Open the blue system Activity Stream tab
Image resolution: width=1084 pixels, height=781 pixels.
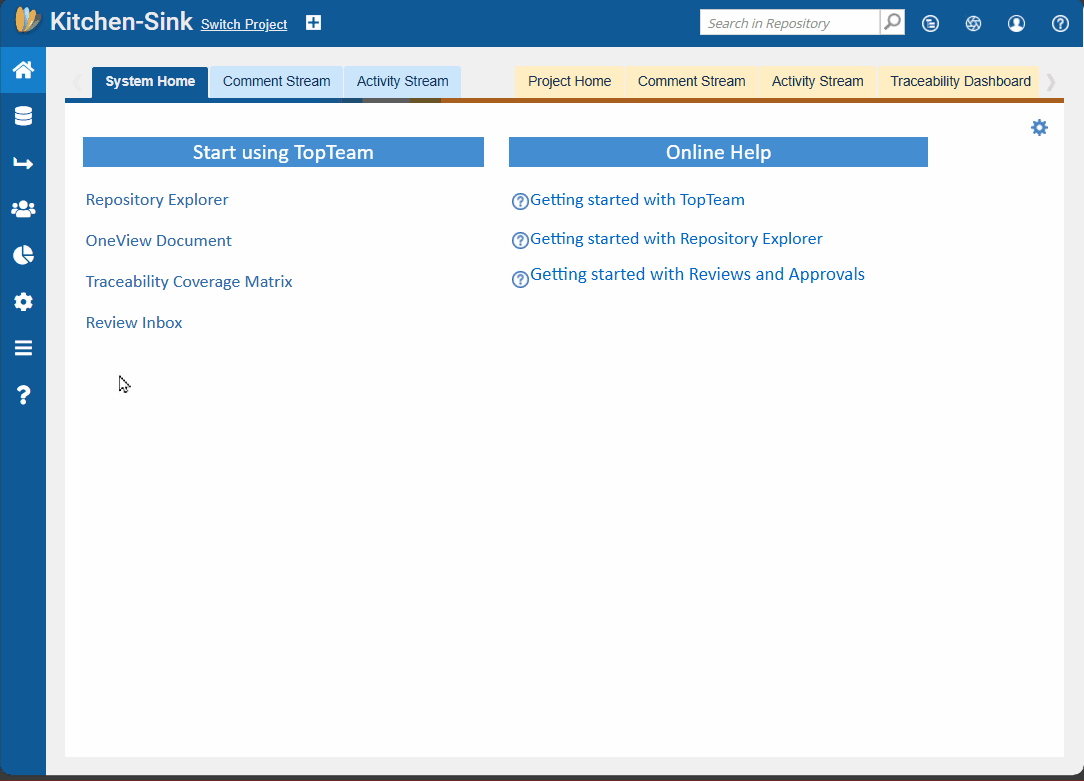click(402, 82)
